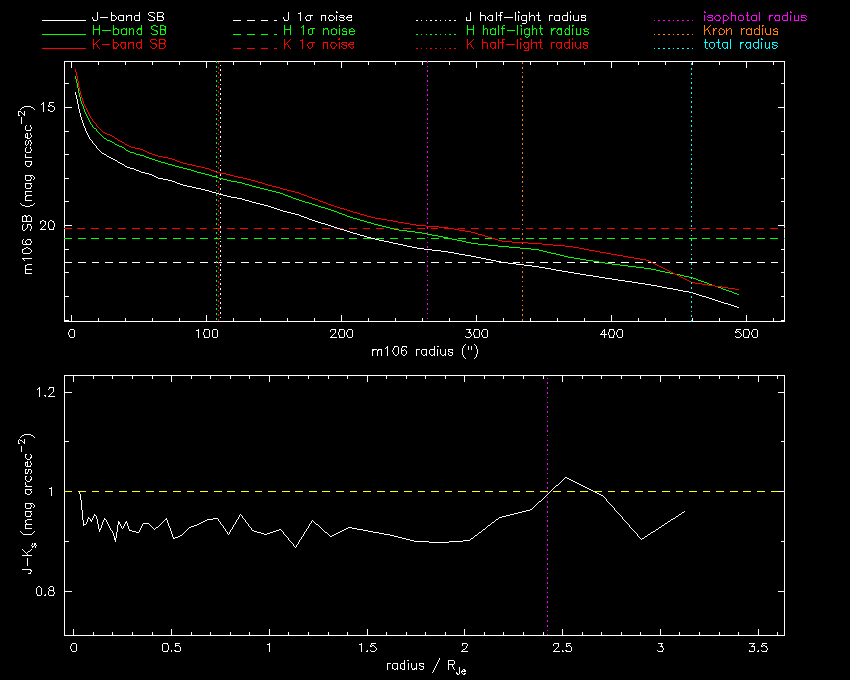
Task: Click the J half-light radius legend text
Action: 527,18
